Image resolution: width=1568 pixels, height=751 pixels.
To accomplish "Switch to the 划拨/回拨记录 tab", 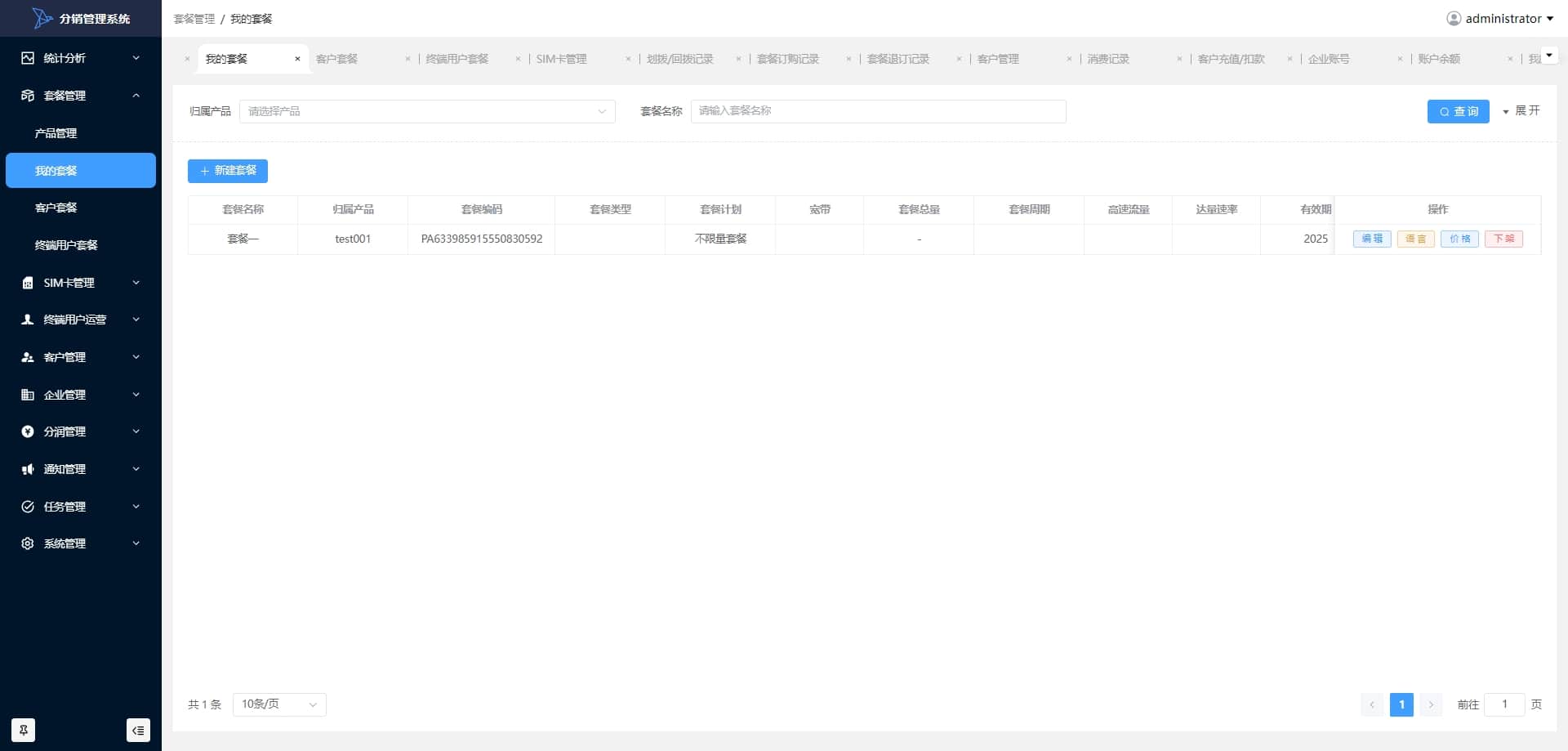I will click(680, 59).
